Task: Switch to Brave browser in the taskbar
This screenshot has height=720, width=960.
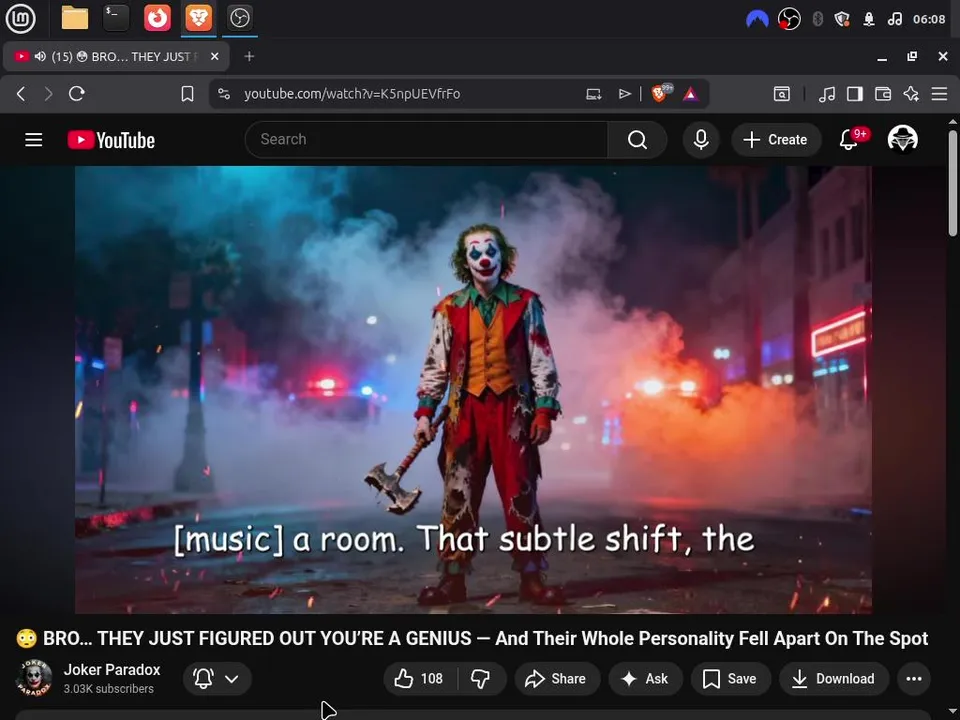Action: pos(198,18)
